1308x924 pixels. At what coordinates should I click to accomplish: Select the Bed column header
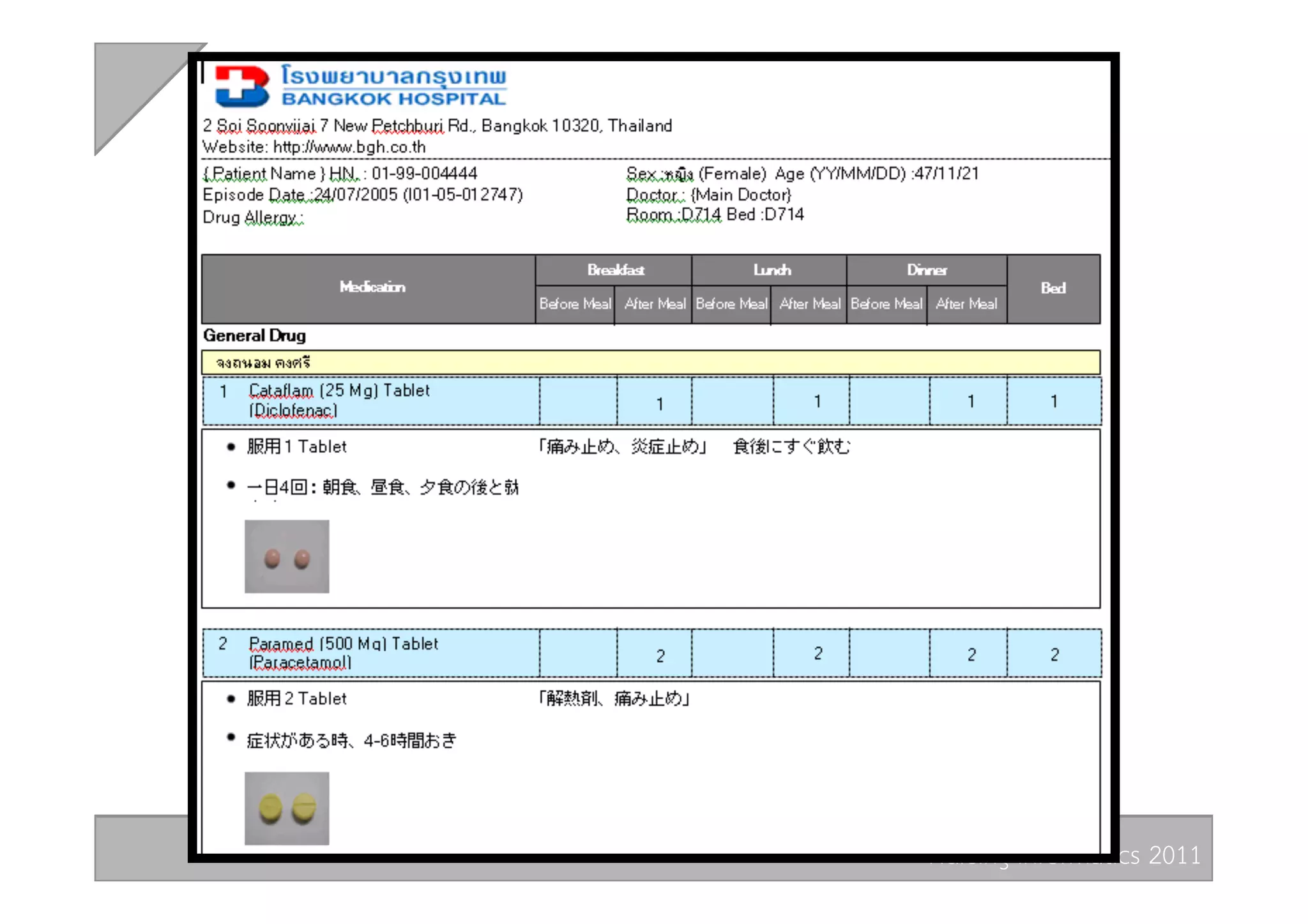pyautogui.click(x=1053, y=288)
